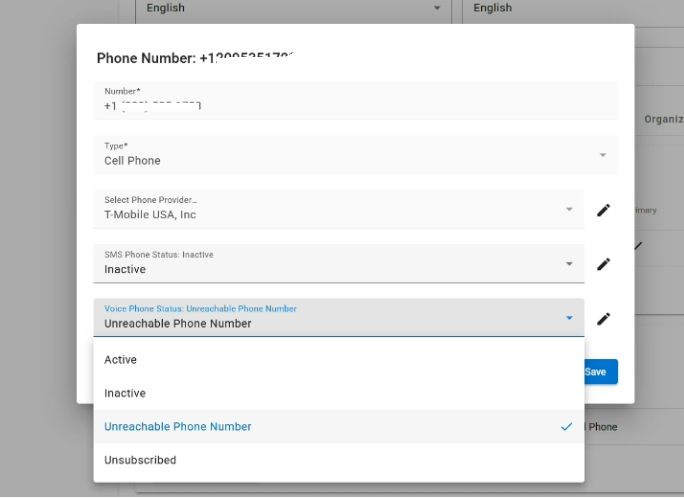Open the left English language dropdown arrow
Image resolution: width=684 pixels, height=499 pixels.
click(437, 8)
